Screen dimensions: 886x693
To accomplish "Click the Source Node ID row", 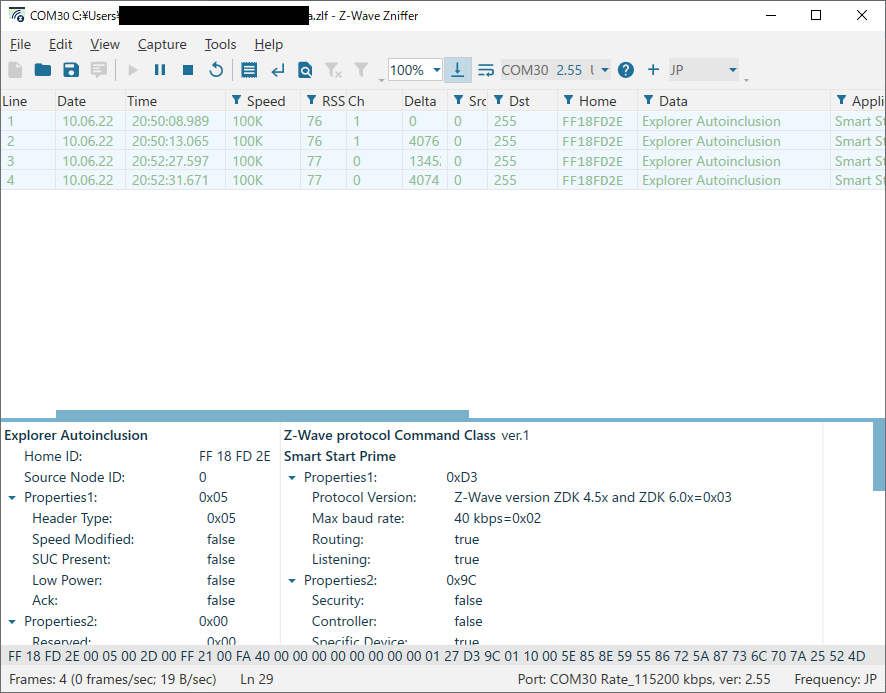I will tap(140, 477).
